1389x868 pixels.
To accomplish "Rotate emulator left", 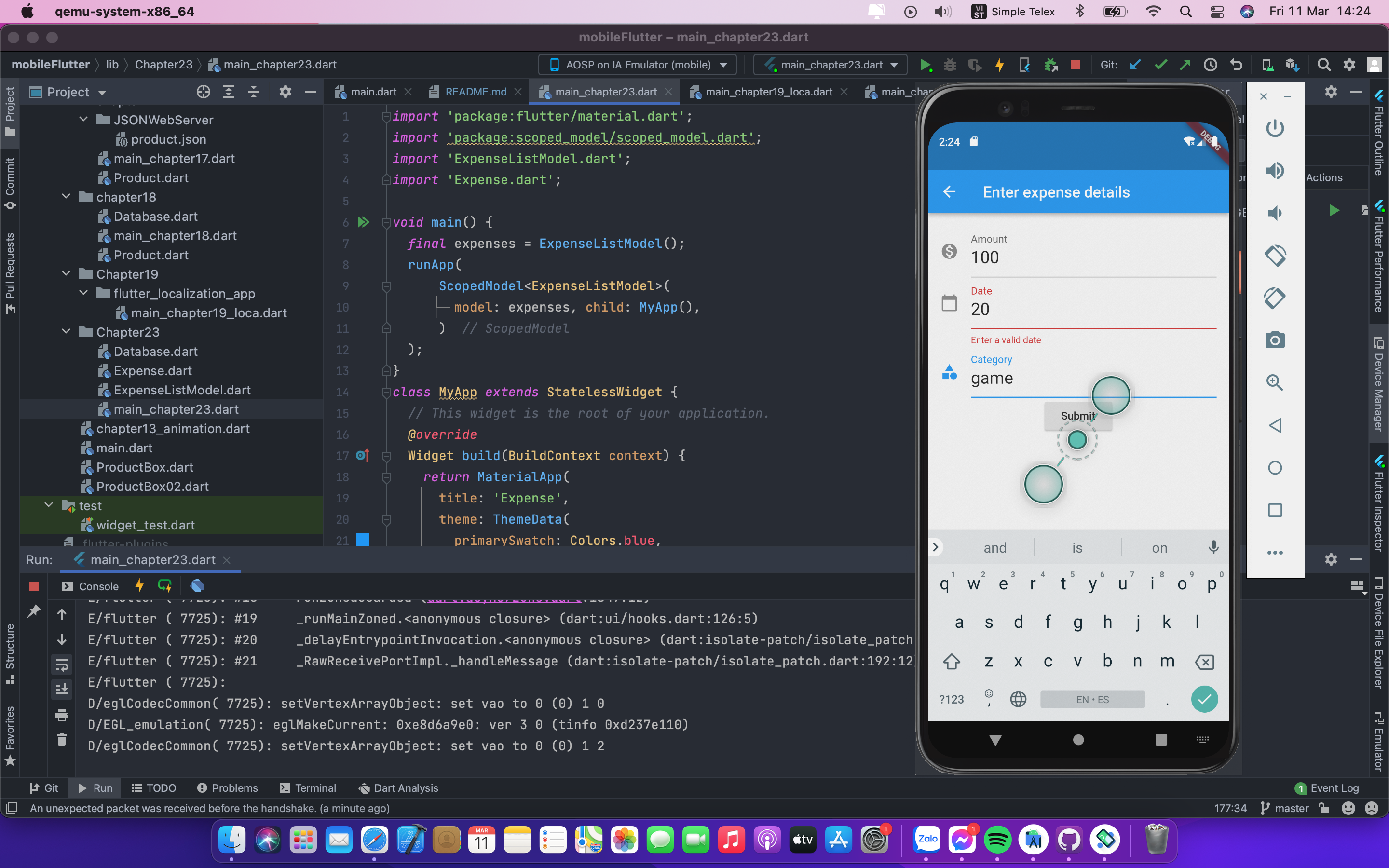I will [1275, 256].
